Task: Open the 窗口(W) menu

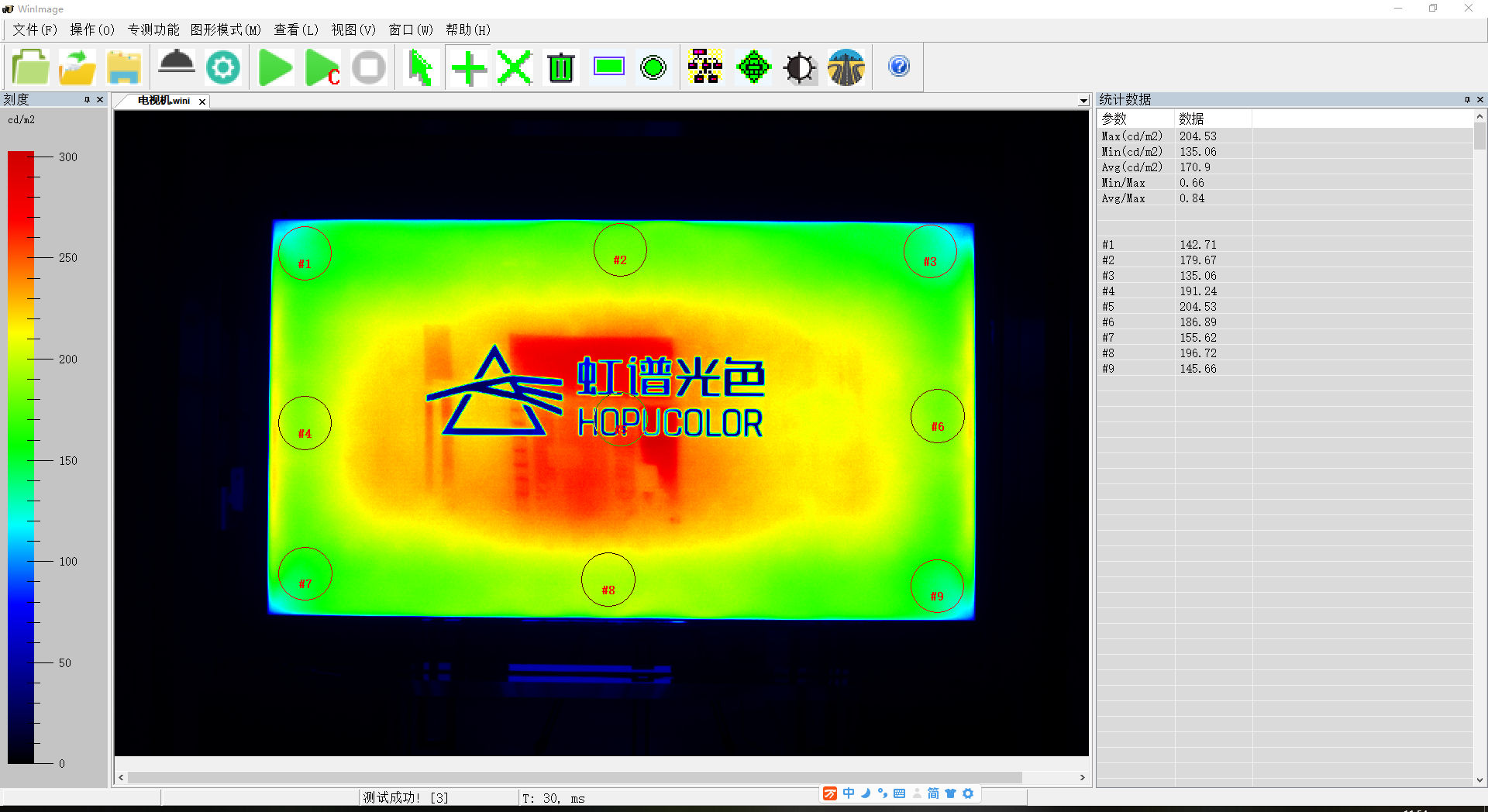Action: tap(411, 30)
